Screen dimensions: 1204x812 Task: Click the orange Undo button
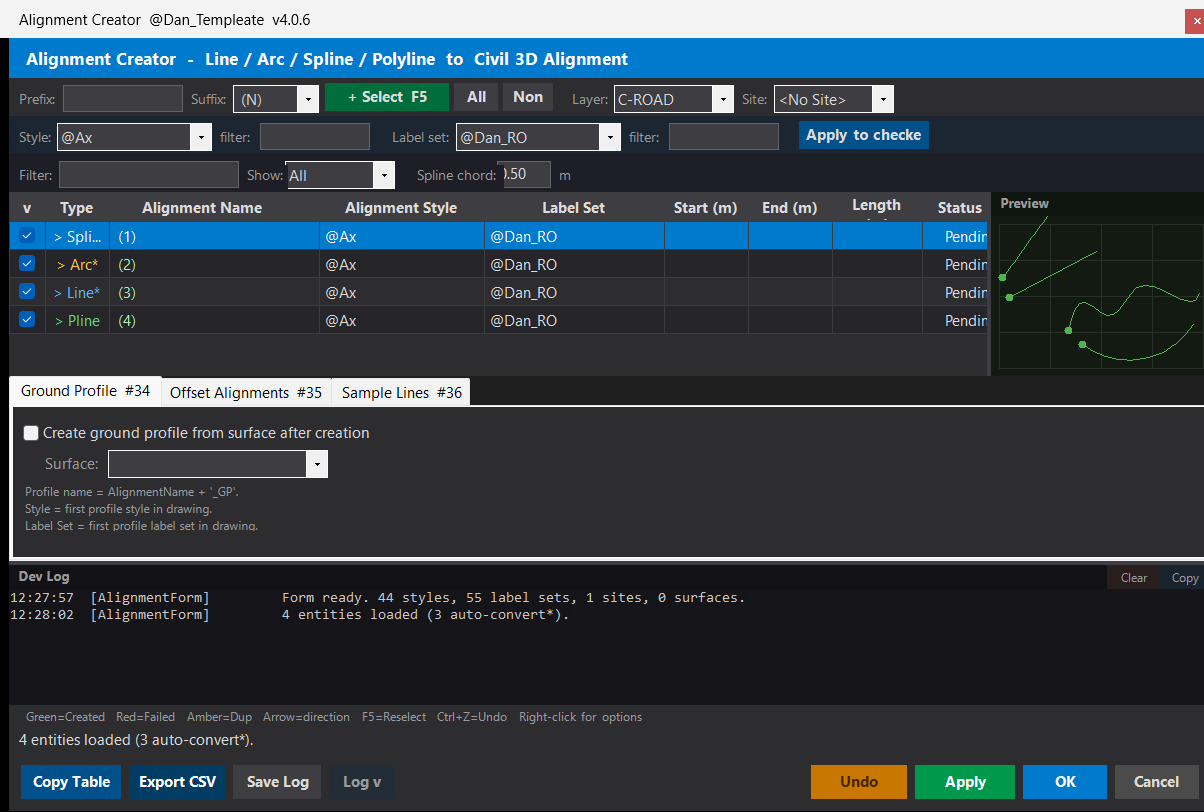coord(859,782)
